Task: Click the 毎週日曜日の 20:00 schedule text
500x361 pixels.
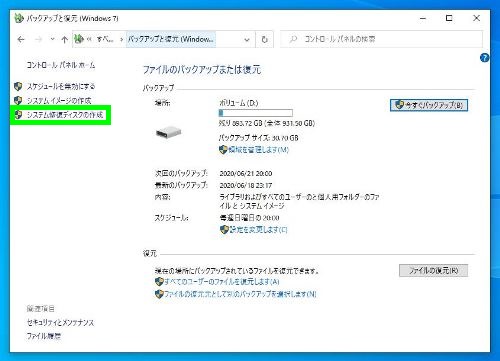Action: (x=249, y=218)
